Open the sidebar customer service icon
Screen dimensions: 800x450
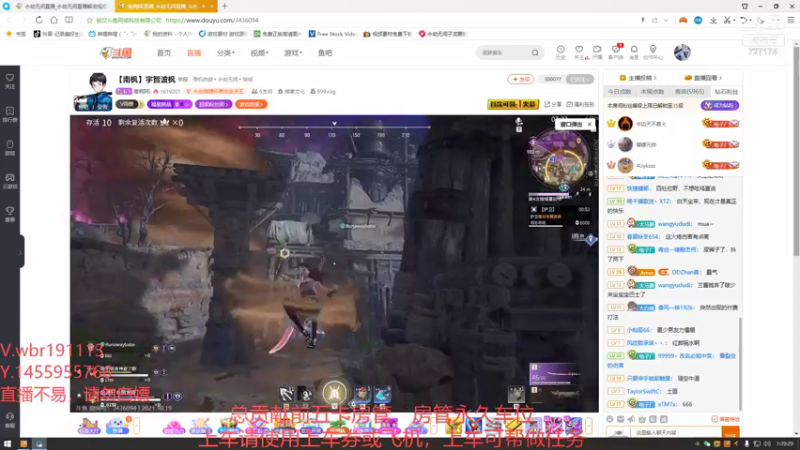coord(10,419)
